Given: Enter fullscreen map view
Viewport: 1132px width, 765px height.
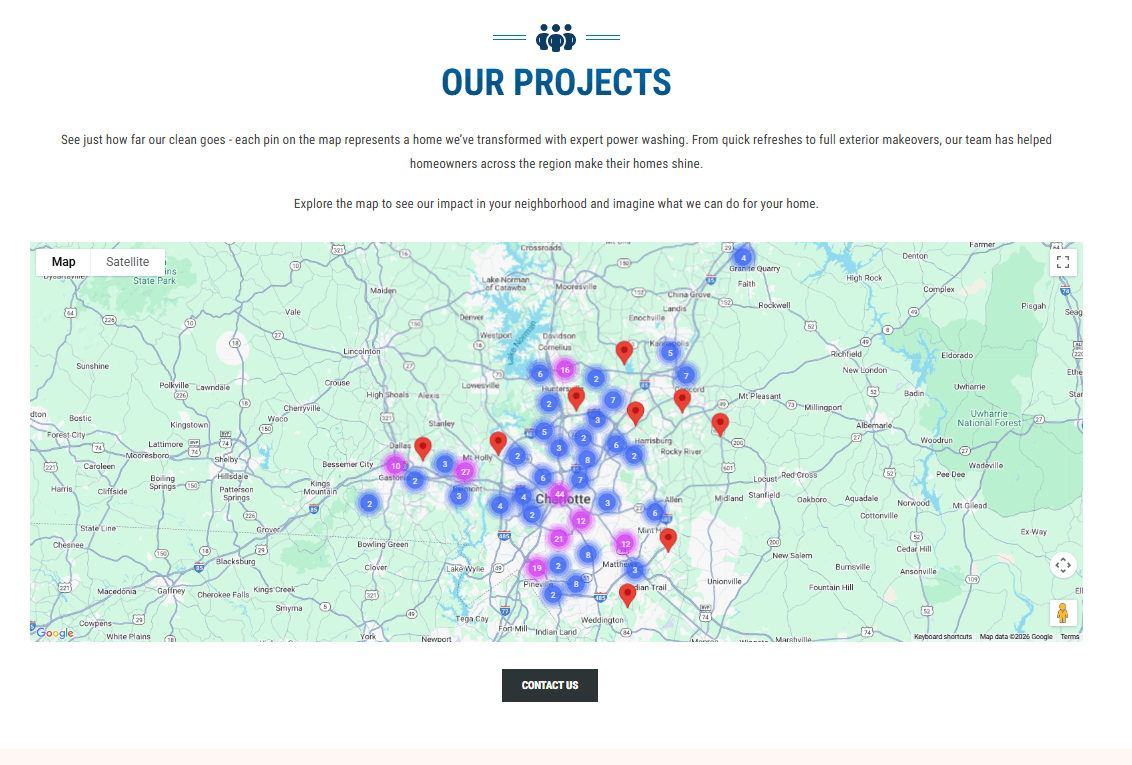Looking at the screenshot, I should click(1063, 263).
